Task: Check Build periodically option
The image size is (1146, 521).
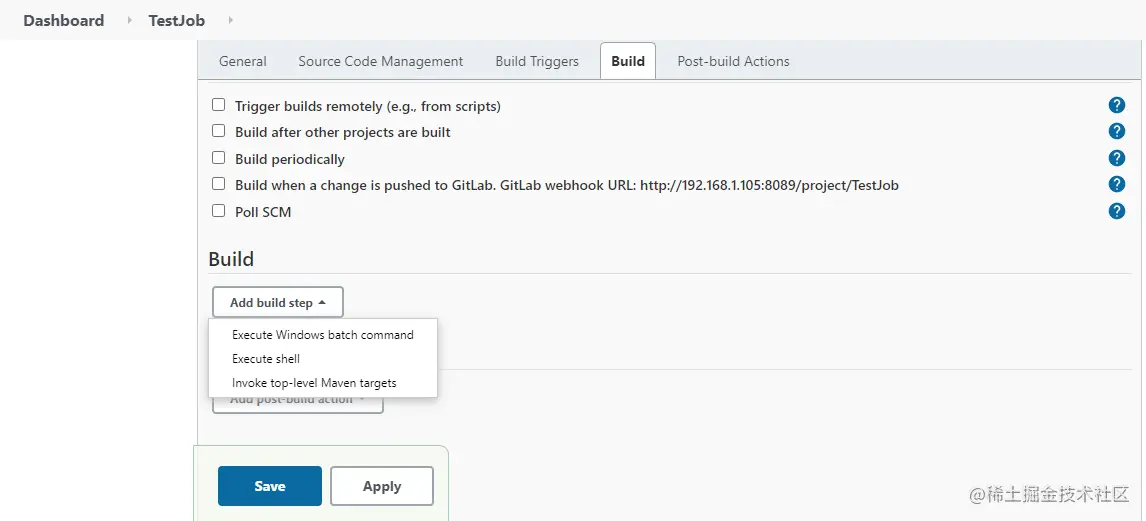Action: (218, 158)
